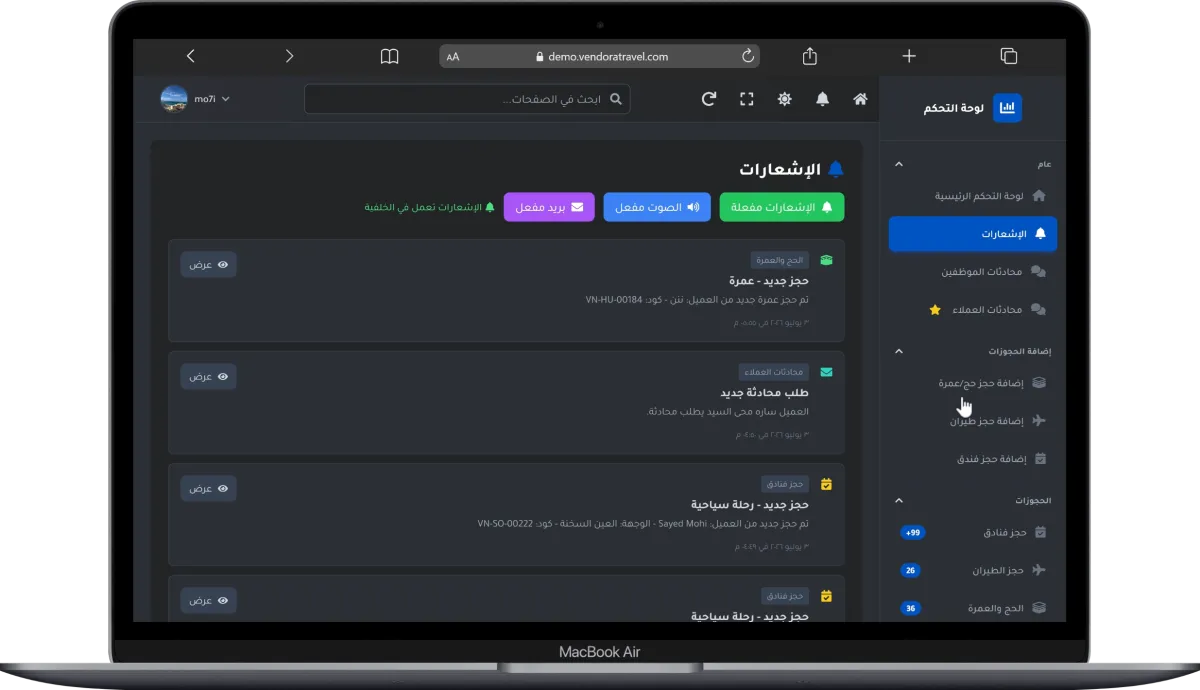The width and height of the screenshot is (1200, 690).
Task: Toggle the blue الصوت مفعل sound button
Action: coord(657,207)
